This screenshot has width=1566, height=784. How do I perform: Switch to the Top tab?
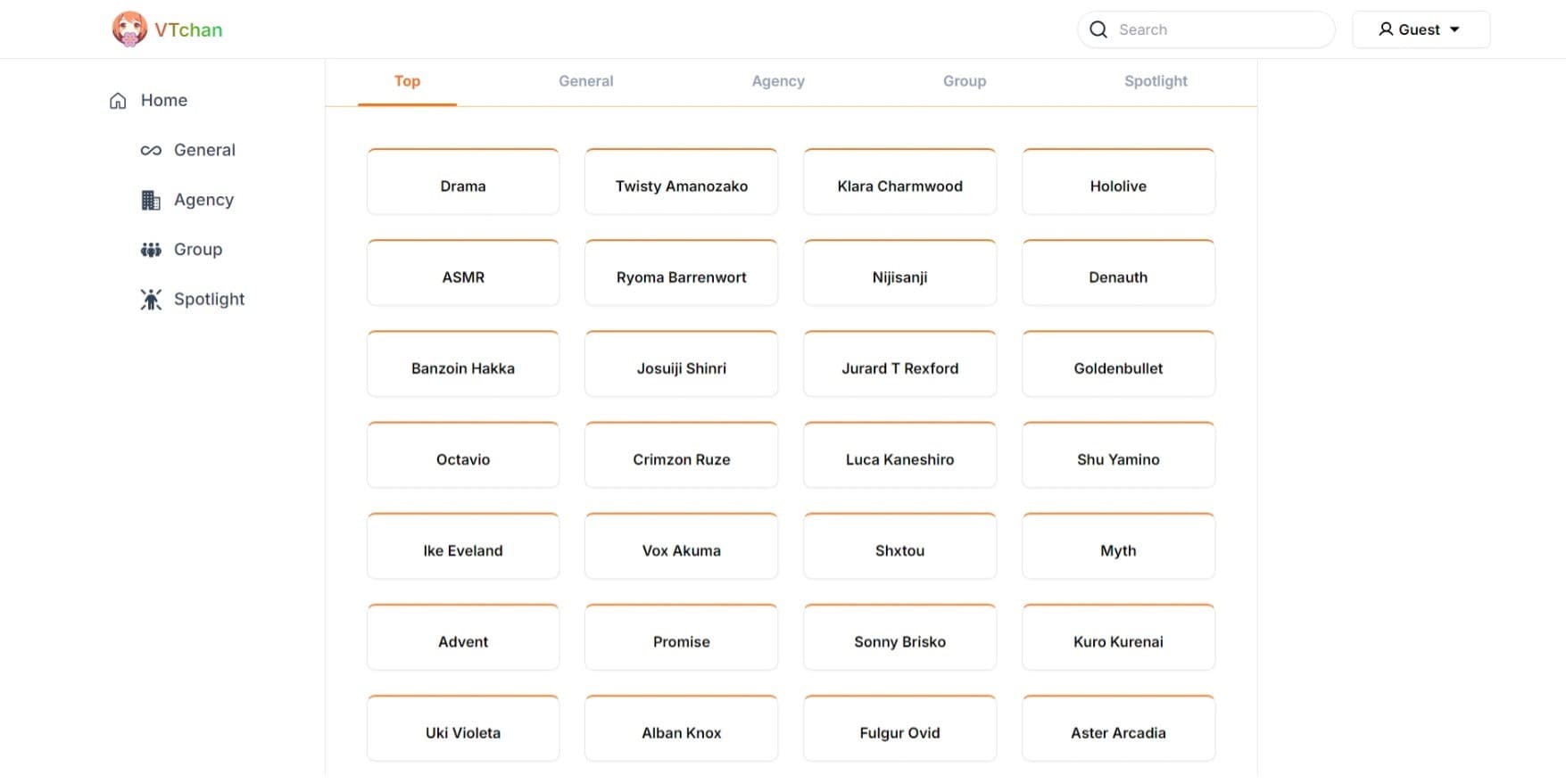407,81
